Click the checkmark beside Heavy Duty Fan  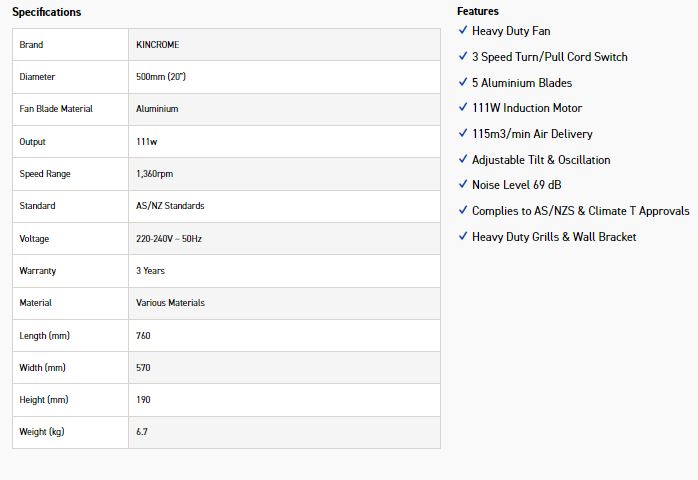463,31
